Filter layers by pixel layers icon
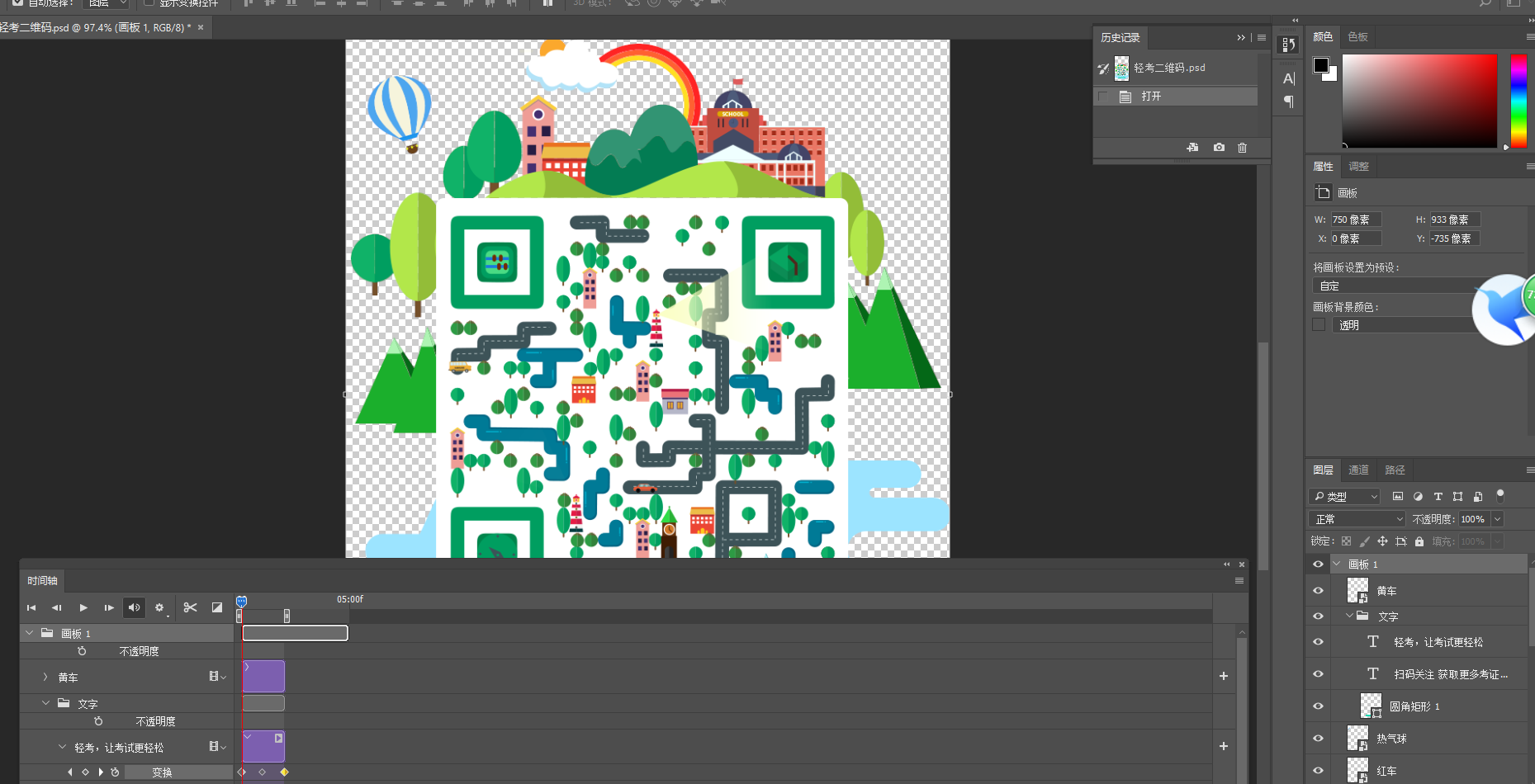This screenshot has height=784, width=1535. point(1397,496)
